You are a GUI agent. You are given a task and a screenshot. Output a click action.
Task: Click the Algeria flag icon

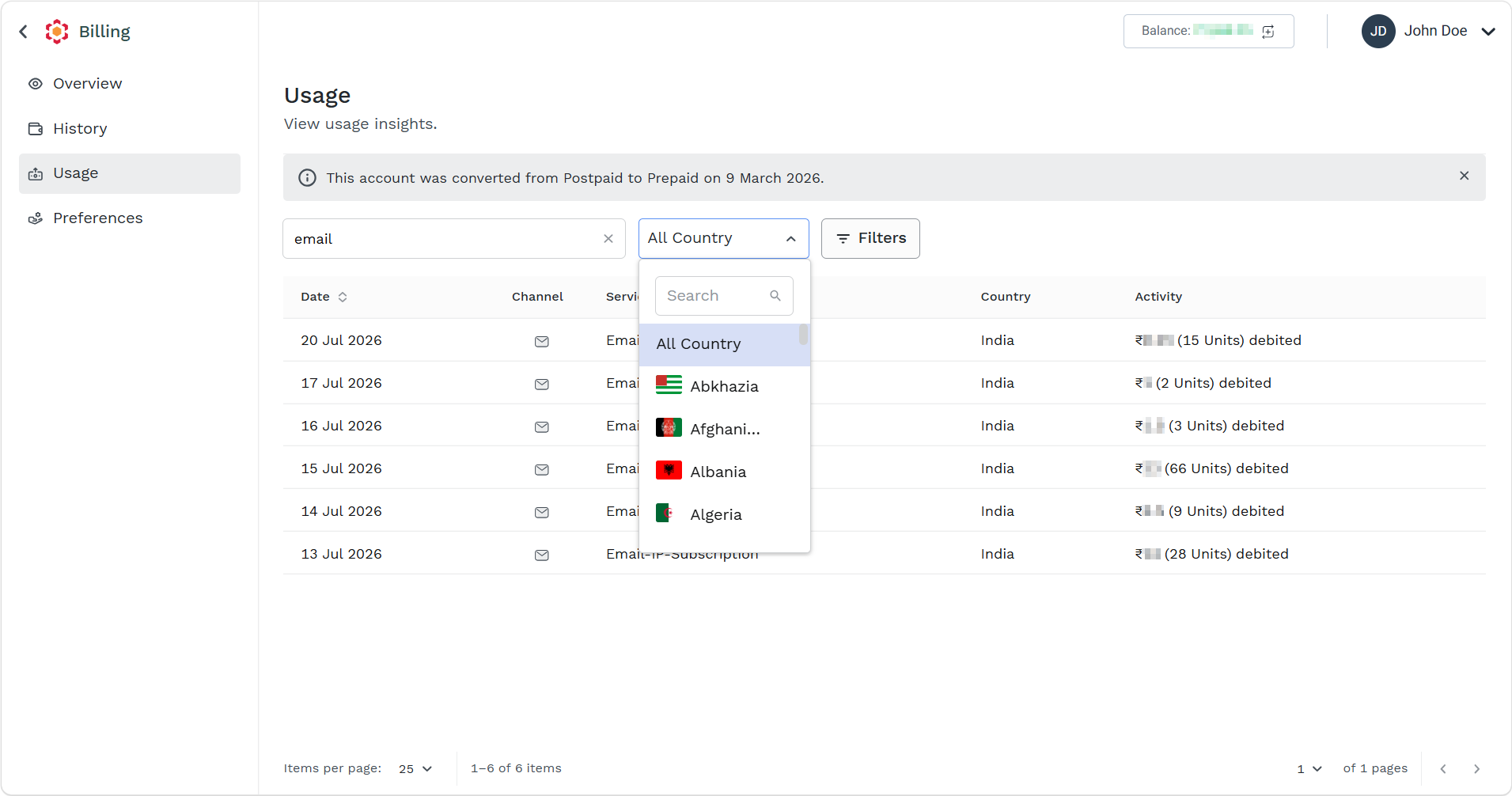click(x=669, y=514)
